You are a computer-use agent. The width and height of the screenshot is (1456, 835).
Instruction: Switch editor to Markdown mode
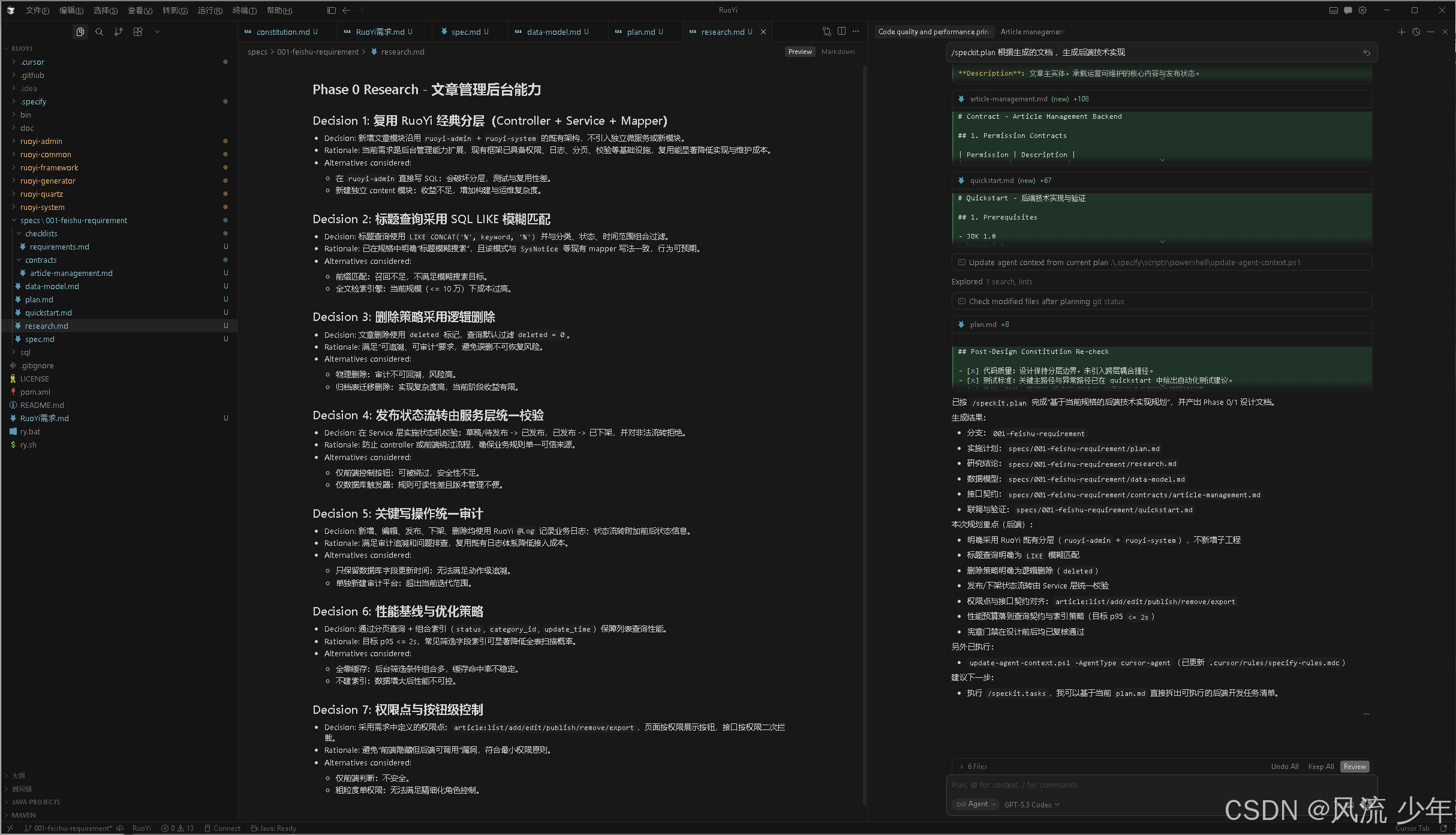pos(838,52)
